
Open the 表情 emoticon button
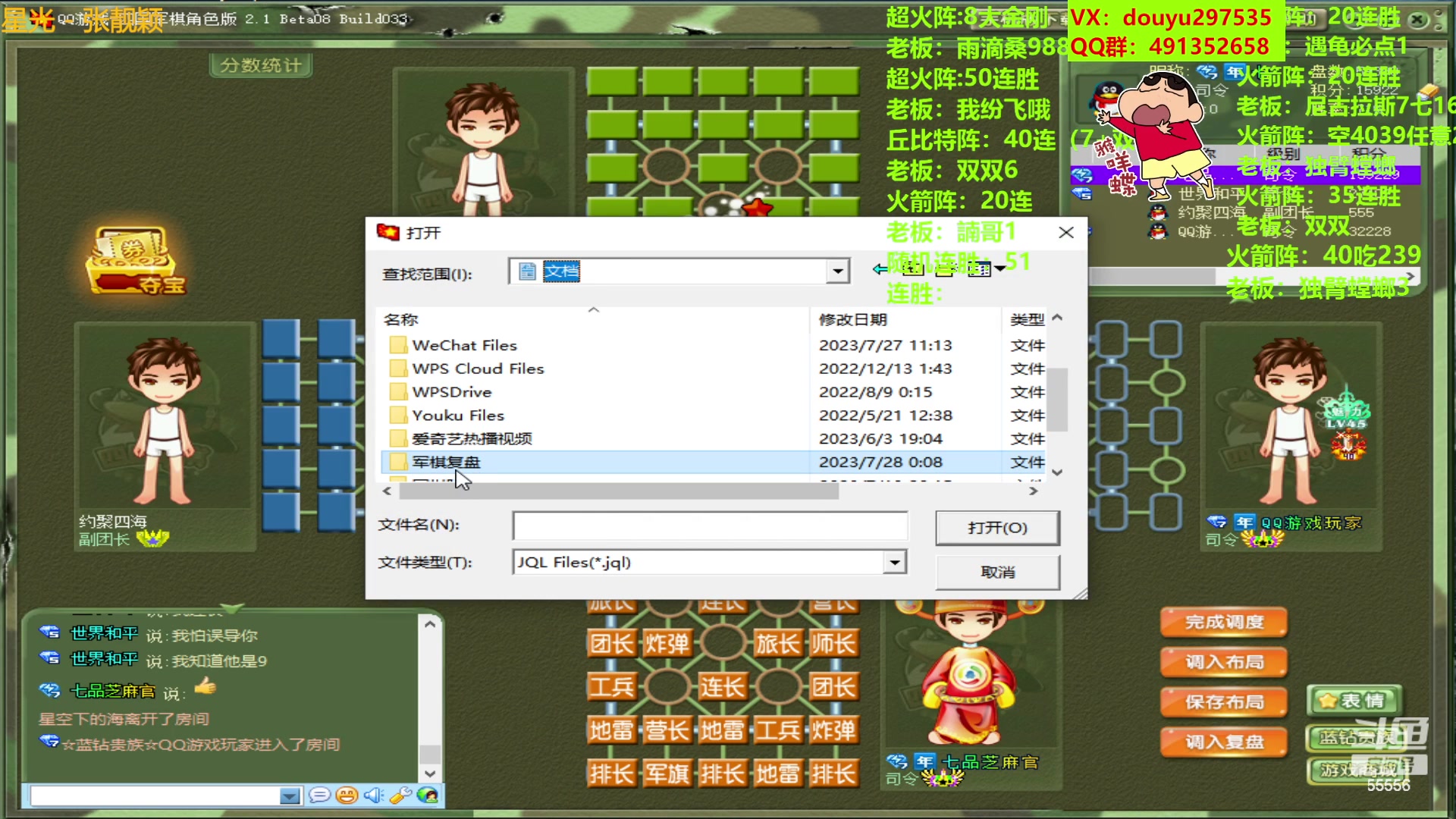1353,701
